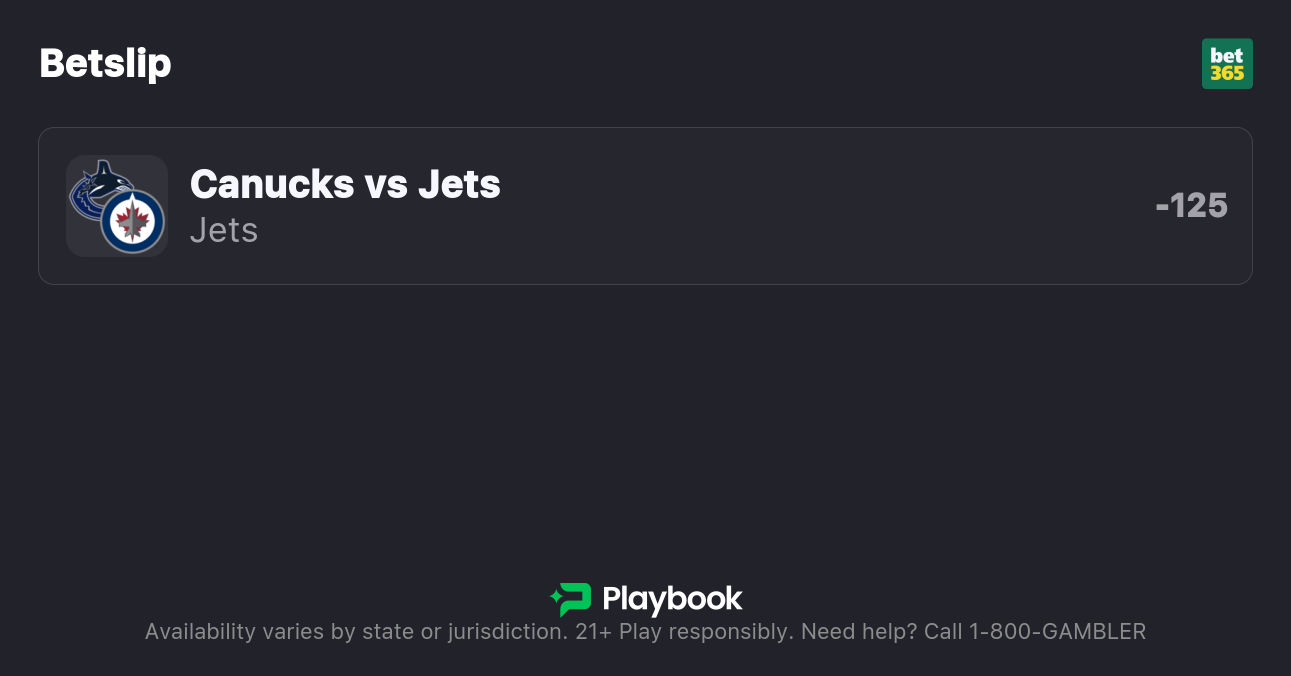This screenshot has height=676, width=1291.
Task: Click the green Playbook spark icon
Action: click(x=570, y=600)
